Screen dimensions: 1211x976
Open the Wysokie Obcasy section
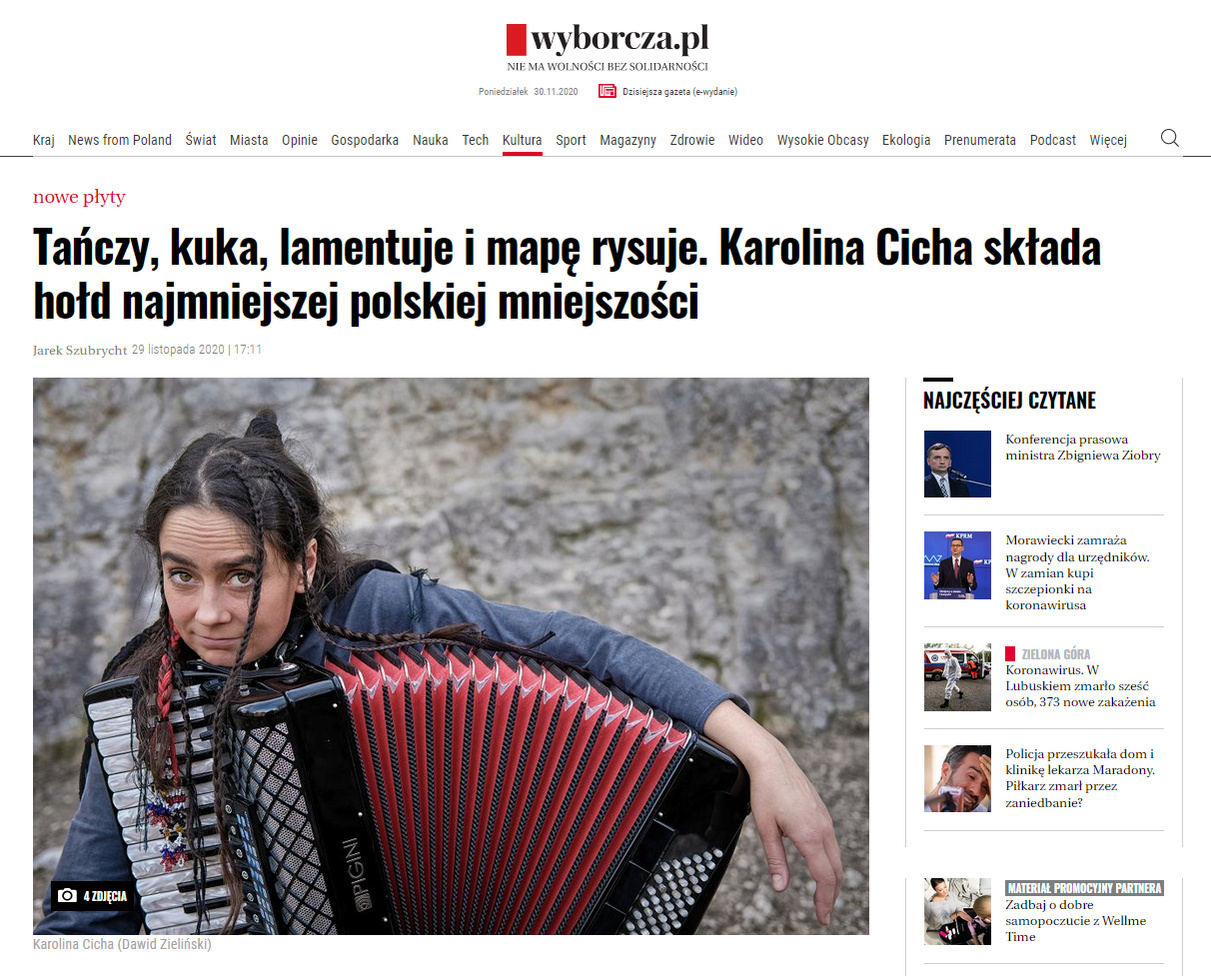pyautogui.click(x=823, y=140)
